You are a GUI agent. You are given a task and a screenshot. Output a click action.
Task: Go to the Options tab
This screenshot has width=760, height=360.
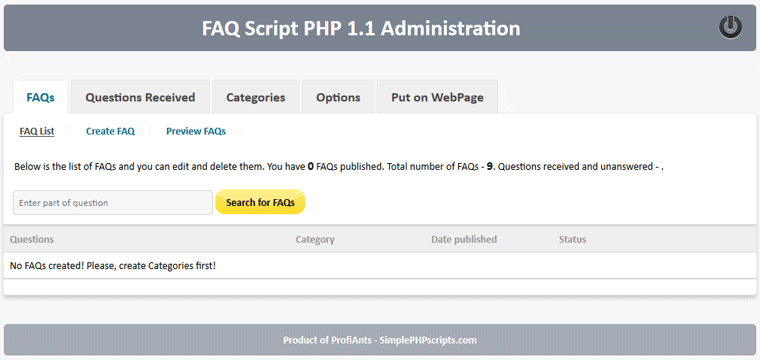pyautogui.click(x=338, y=97)
